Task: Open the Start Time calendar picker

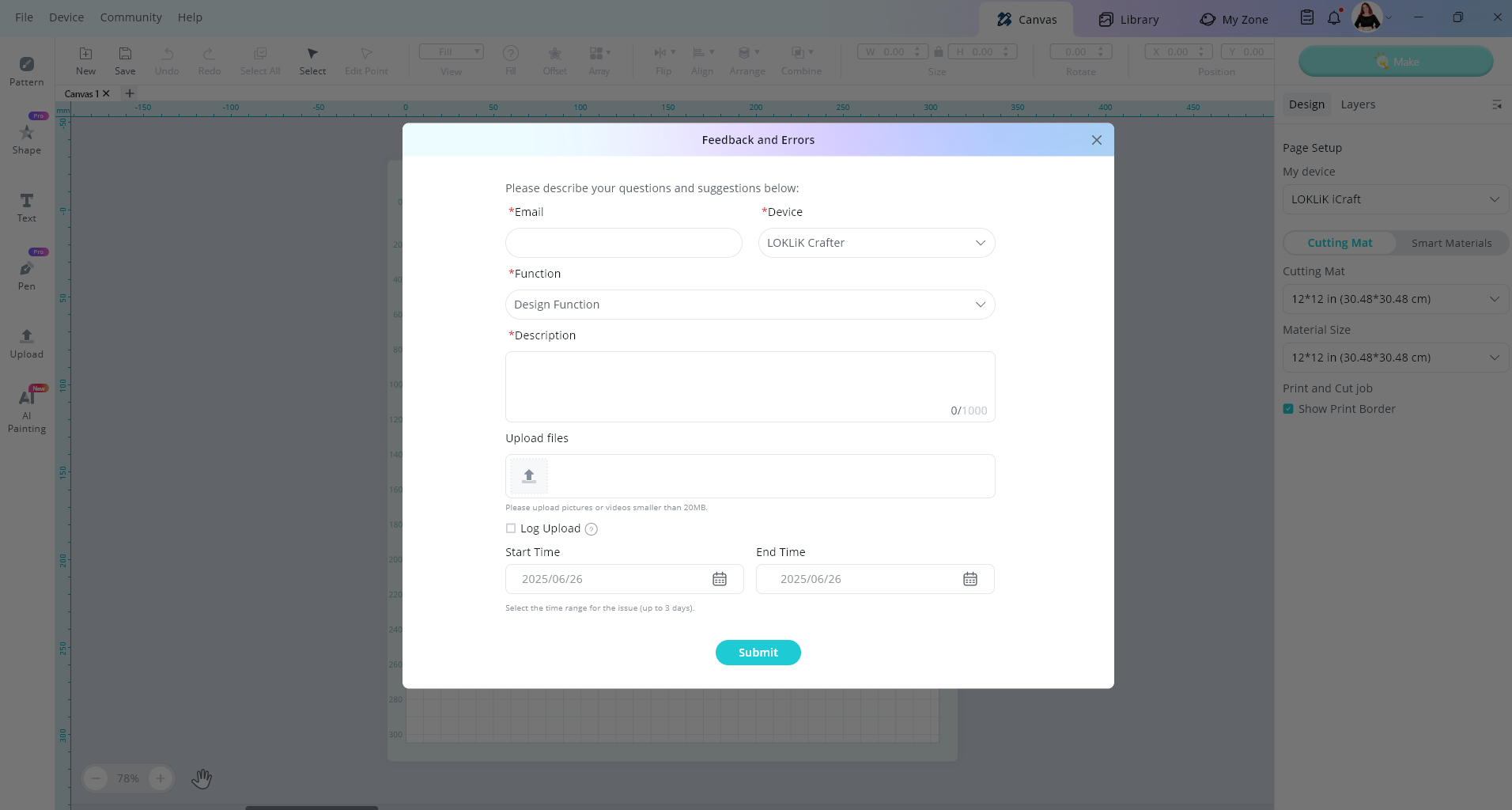Action: 719,579
